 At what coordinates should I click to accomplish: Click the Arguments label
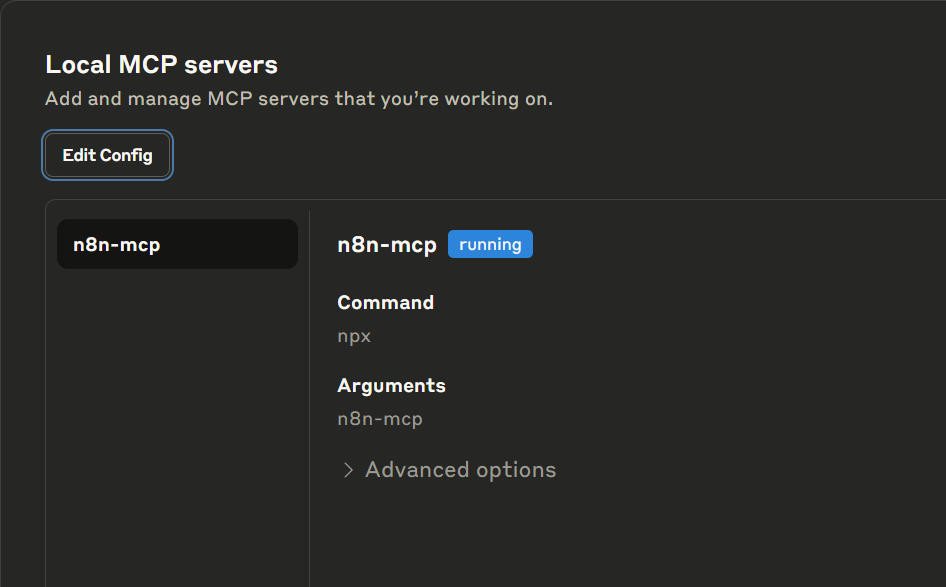click(392, 386)
